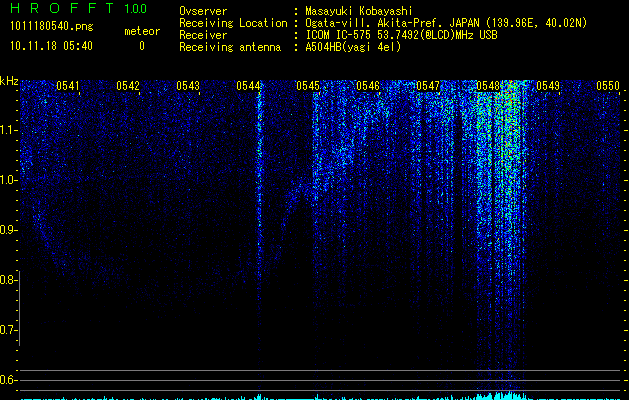This screenshot has width=629, height=400.
Task: Click the 0544 time marker
Action: point(248,86)
